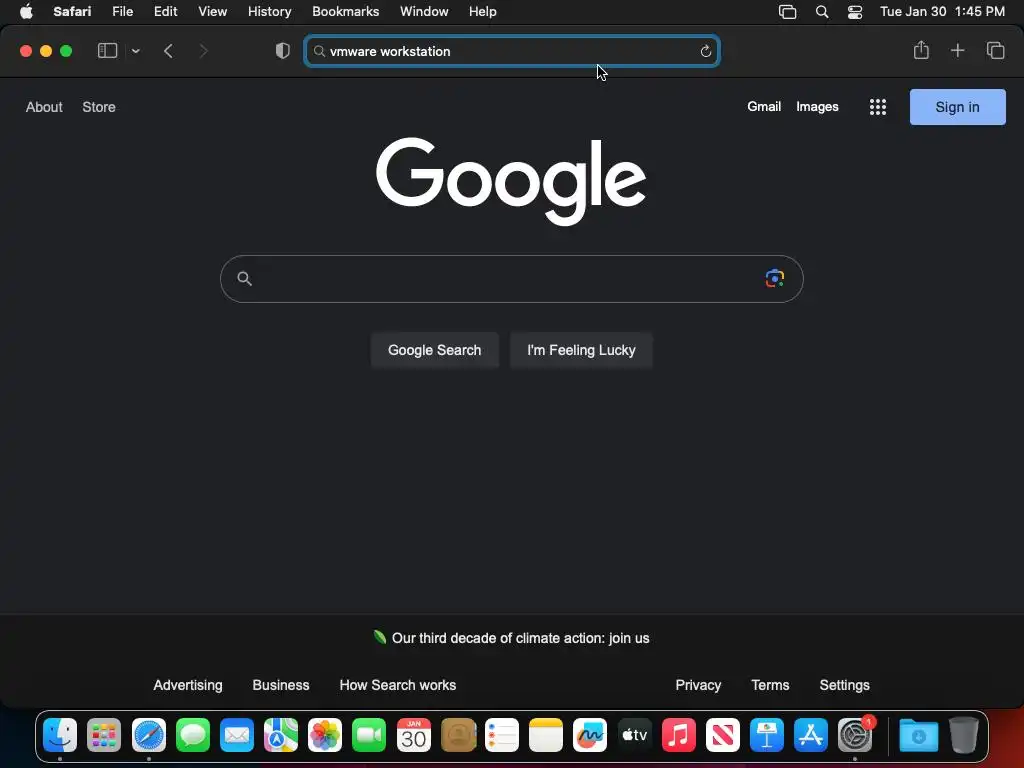The image size is (1024, 768).
Task: Open Messages from the Dock
Action: coord(193,735)
